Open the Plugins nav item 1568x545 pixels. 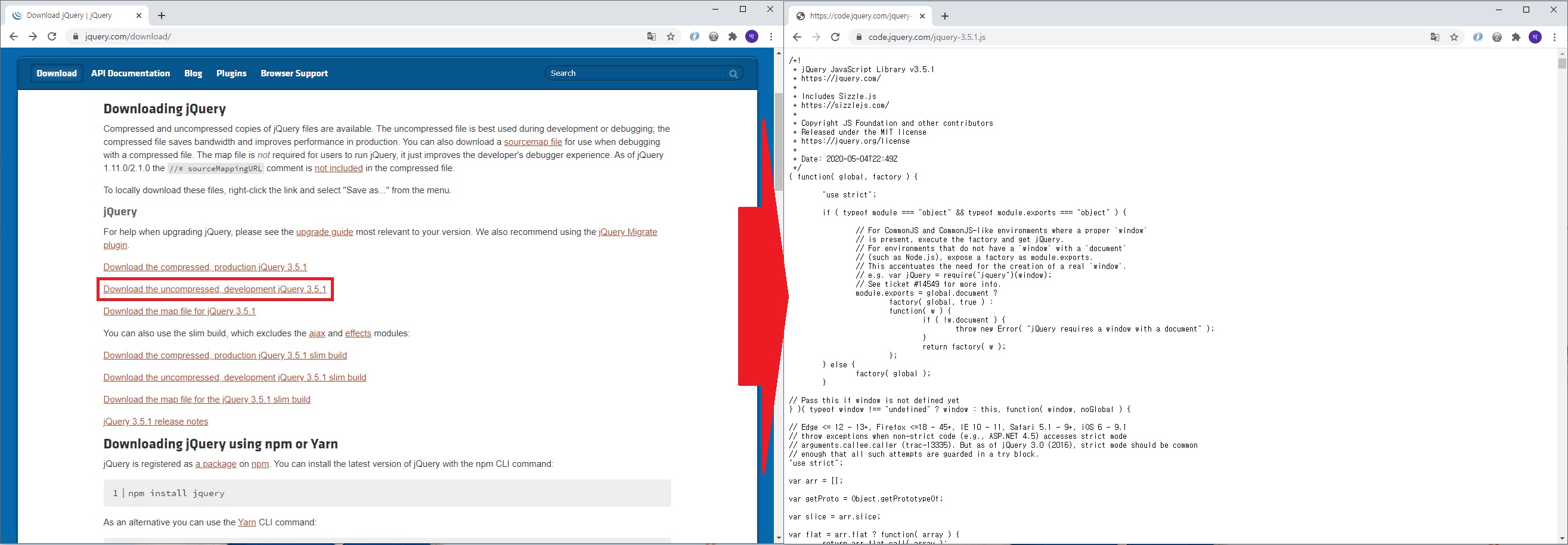tap(231, 73)
